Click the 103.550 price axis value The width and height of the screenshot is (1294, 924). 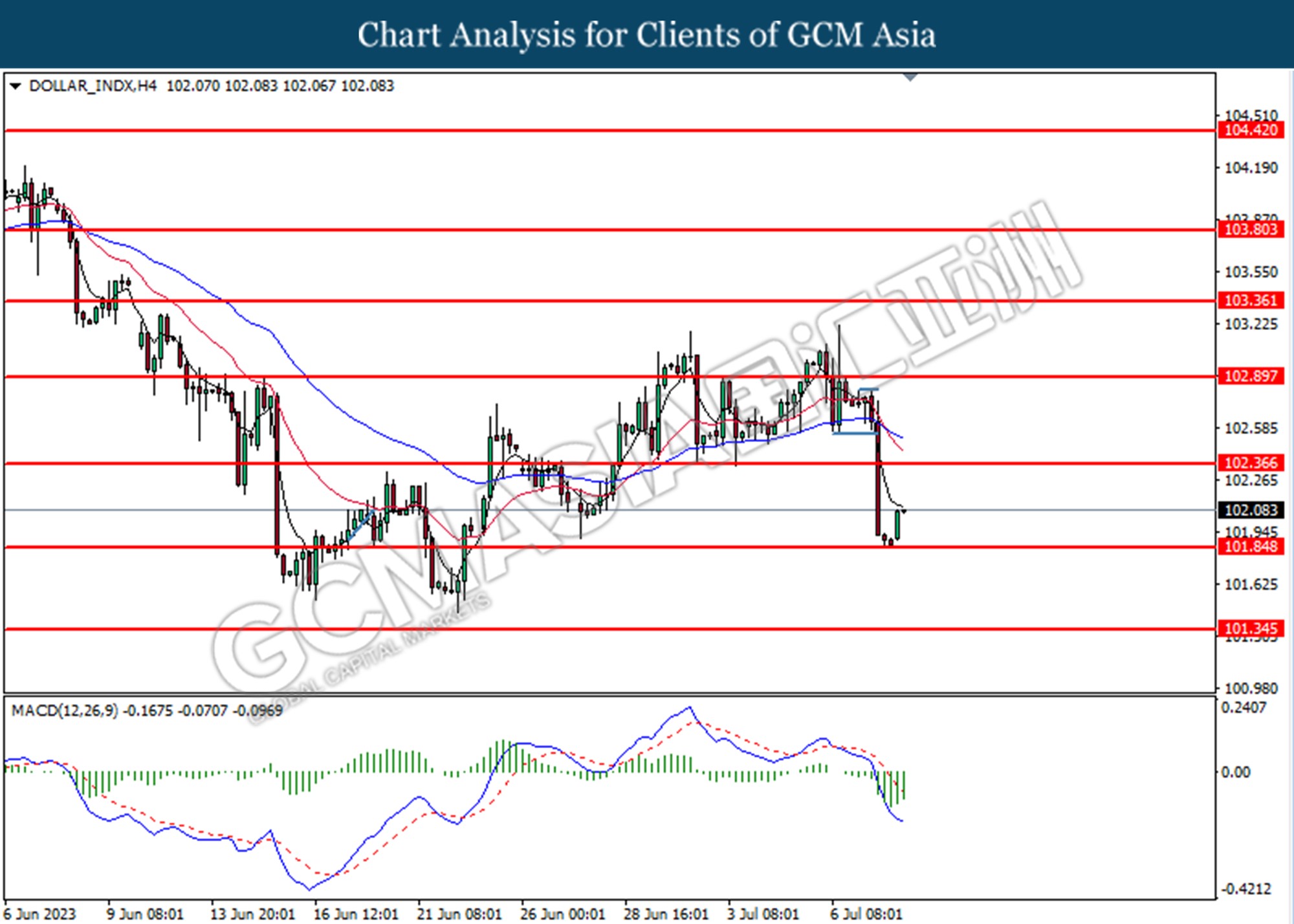click(x=1251, y=272)
